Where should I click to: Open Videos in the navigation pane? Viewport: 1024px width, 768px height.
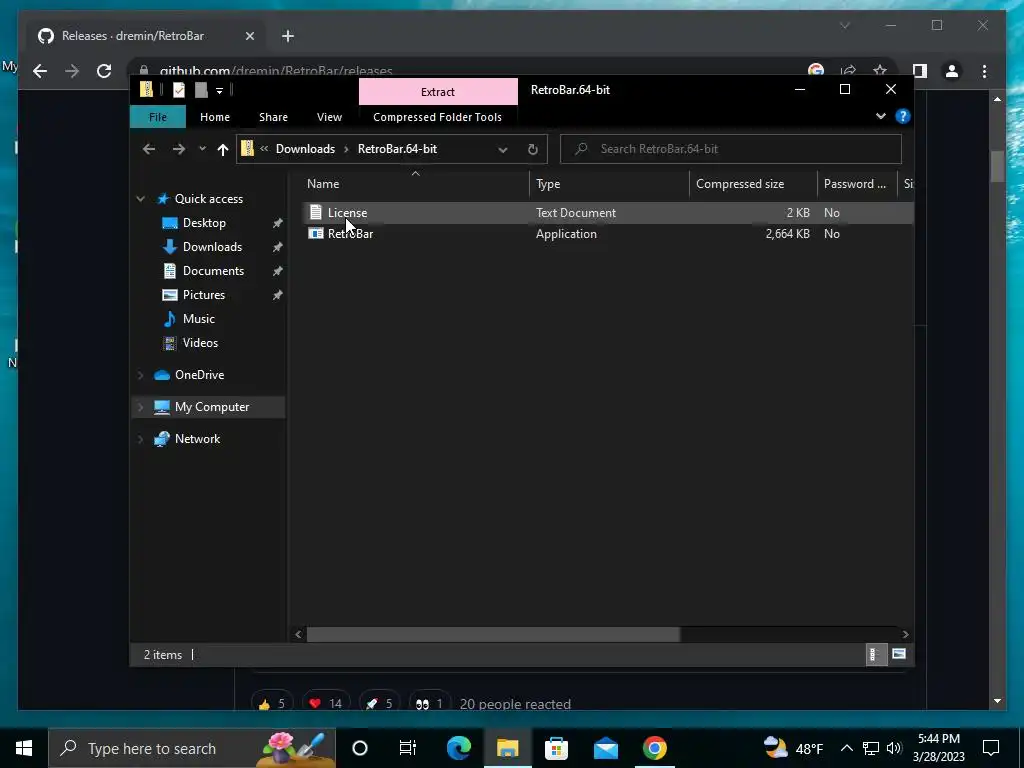[200, 343]
